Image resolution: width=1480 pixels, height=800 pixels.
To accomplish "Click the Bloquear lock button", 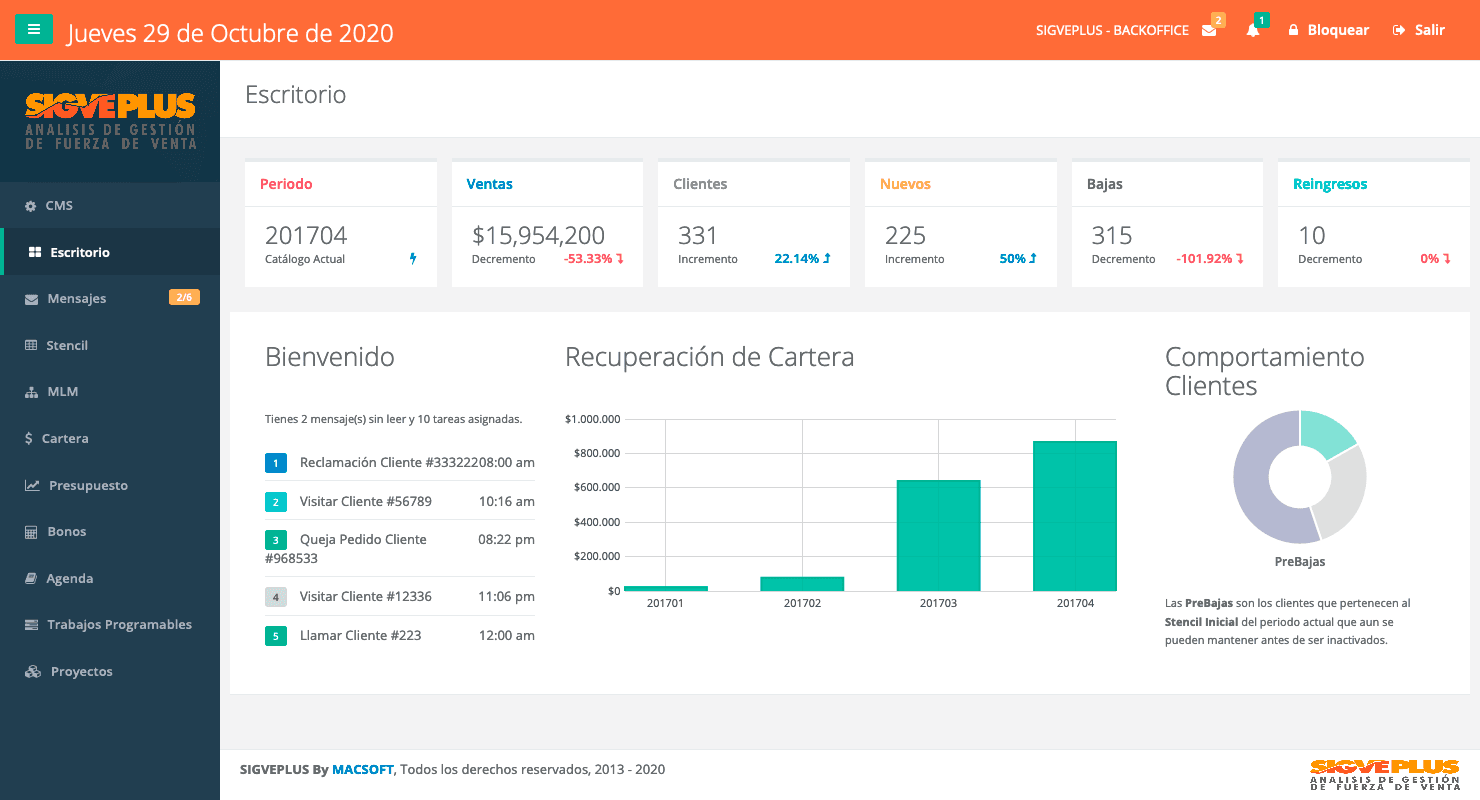I will point(1328,30).
